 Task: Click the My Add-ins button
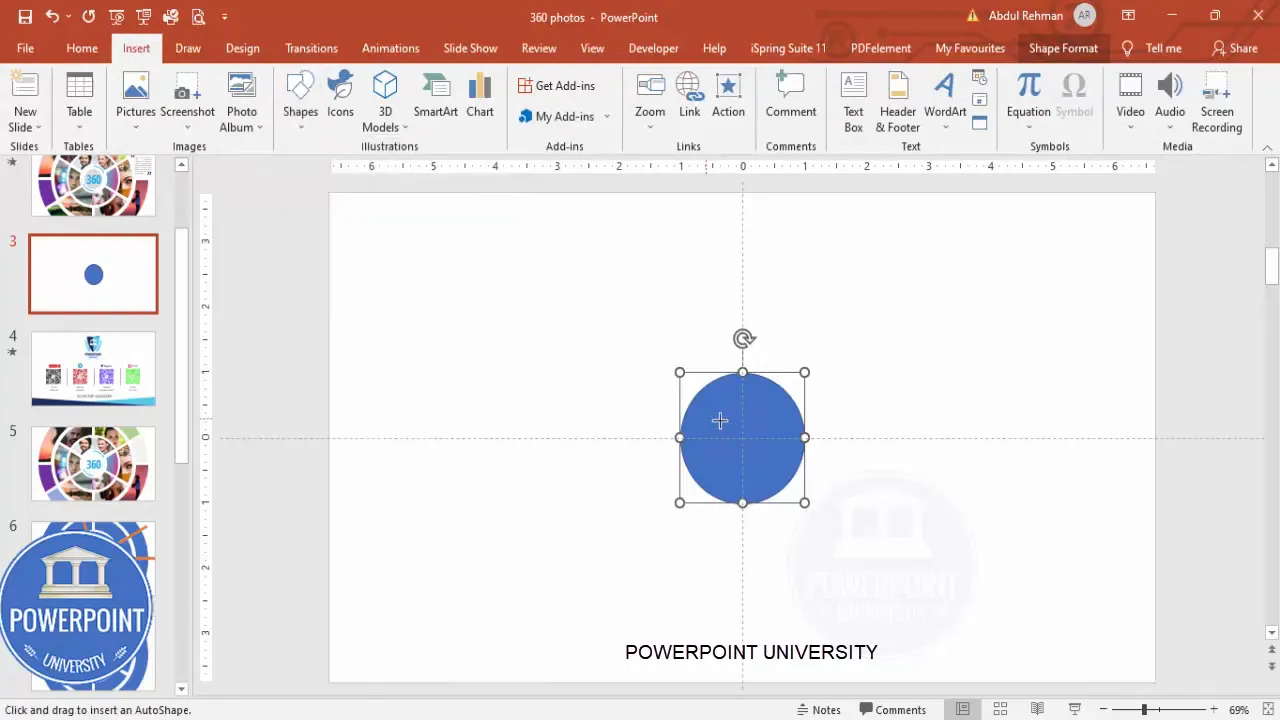(557, 117)
